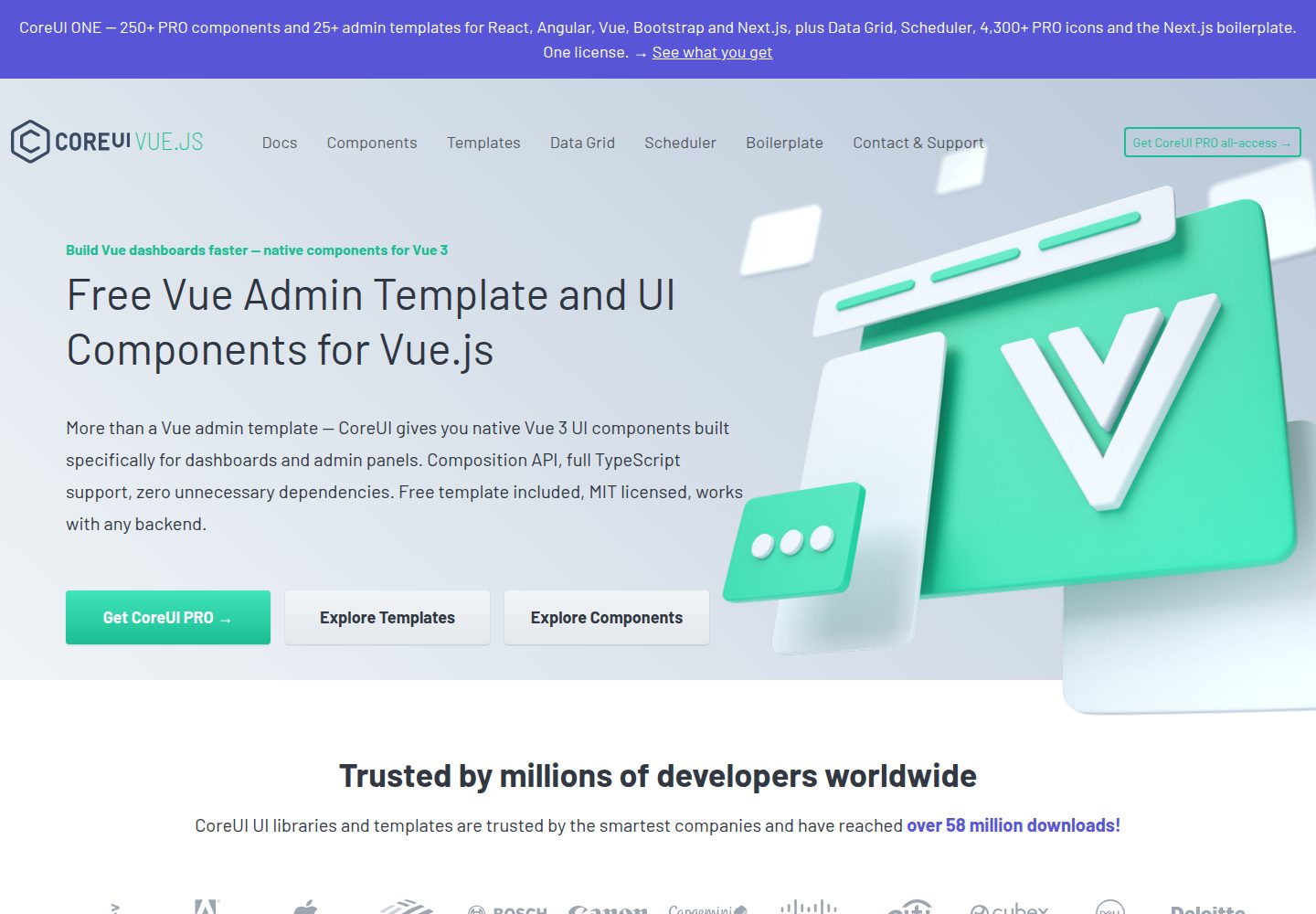Screen dimensions: 1316x914
Task: Click the green Get CoreUI PRO button
Action: tap(168, 617)
